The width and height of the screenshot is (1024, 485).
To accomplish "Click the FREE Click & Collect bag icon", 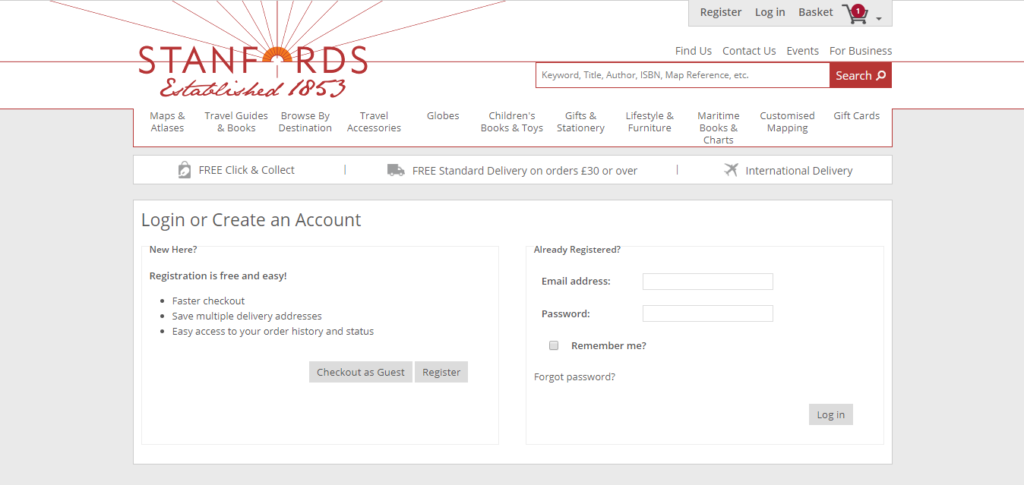I will click(x=184, y=170).
